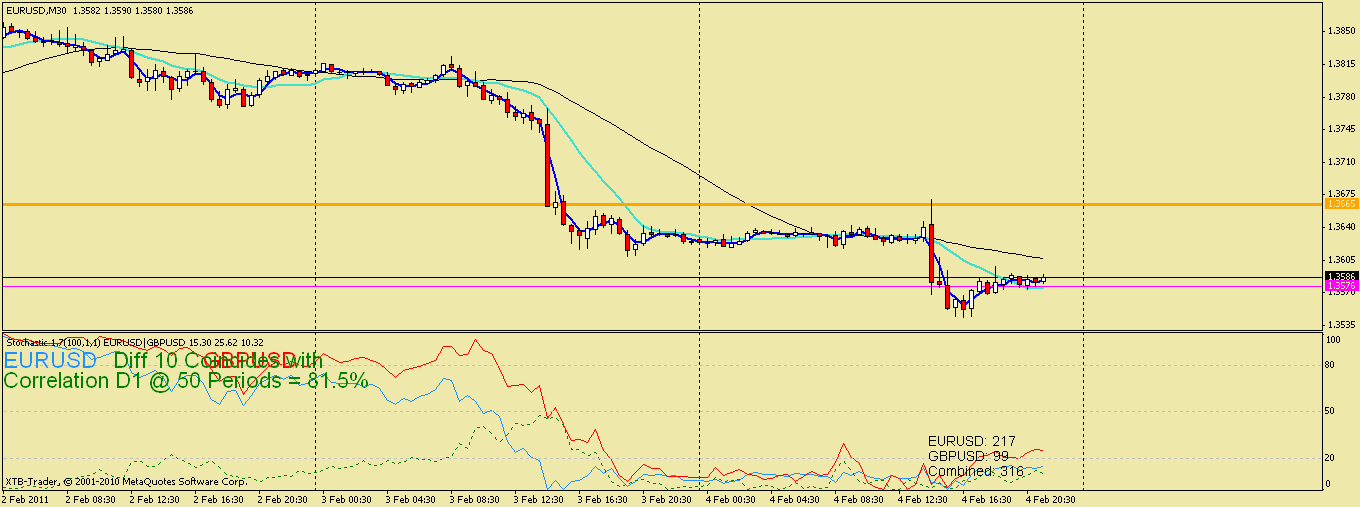The width and height of the screenshot is (1360, 507).
Task: Click the 'GBPUSD: 99' text label
Action: coord(967,456)
